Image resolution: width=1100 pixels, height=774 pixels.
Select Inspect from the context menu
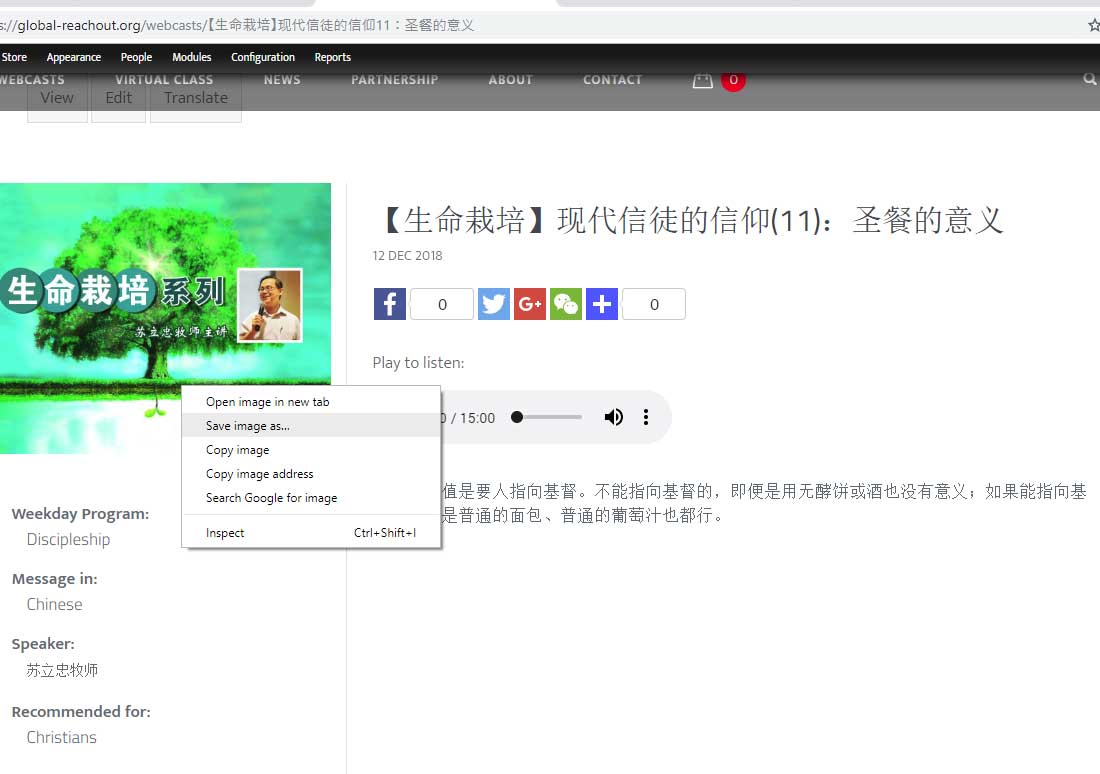(x=311, y=533)
